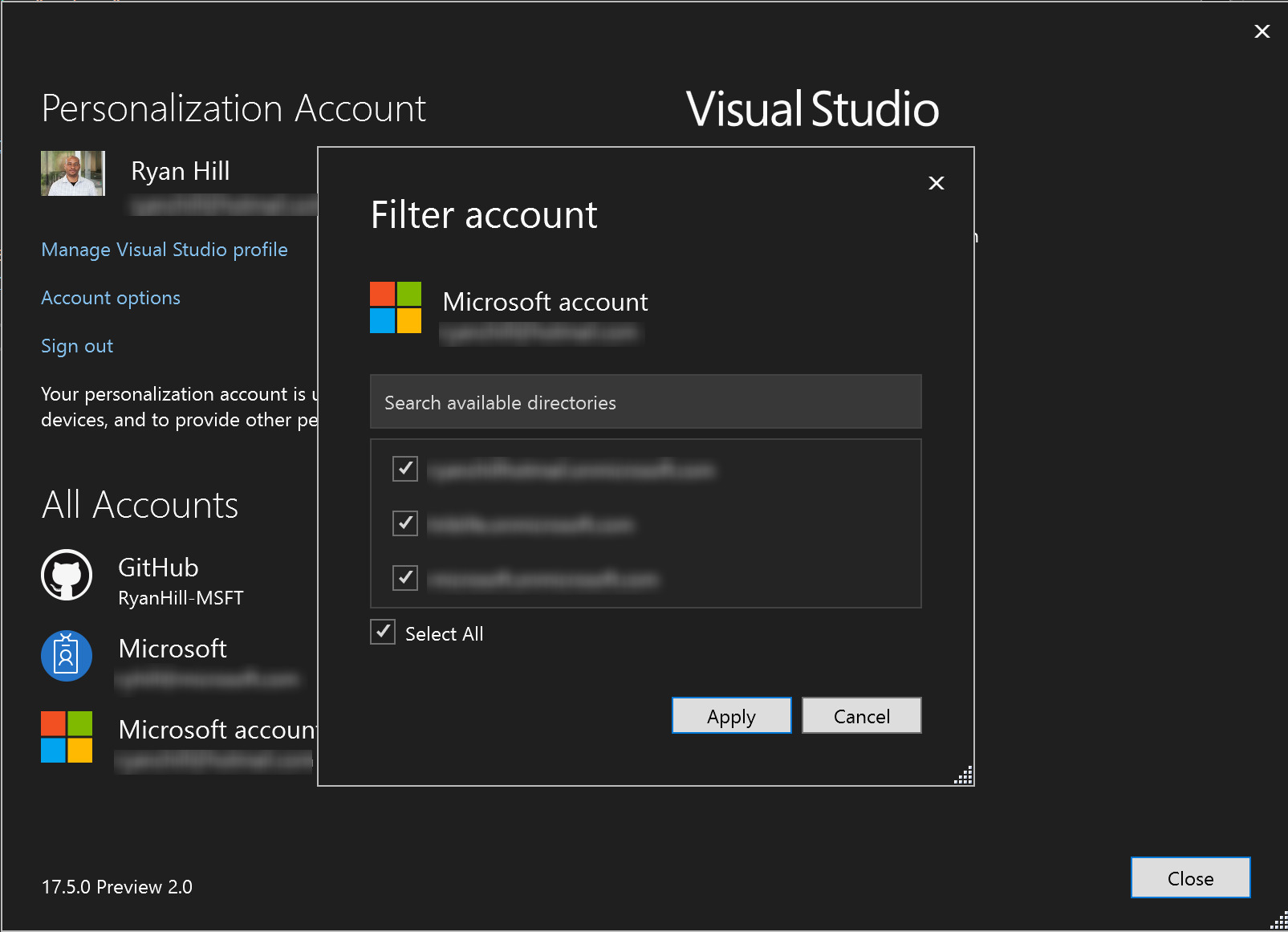Click the Apply button
The height and width of the screenshot is (932, 1288).
[x=732, y=715]
